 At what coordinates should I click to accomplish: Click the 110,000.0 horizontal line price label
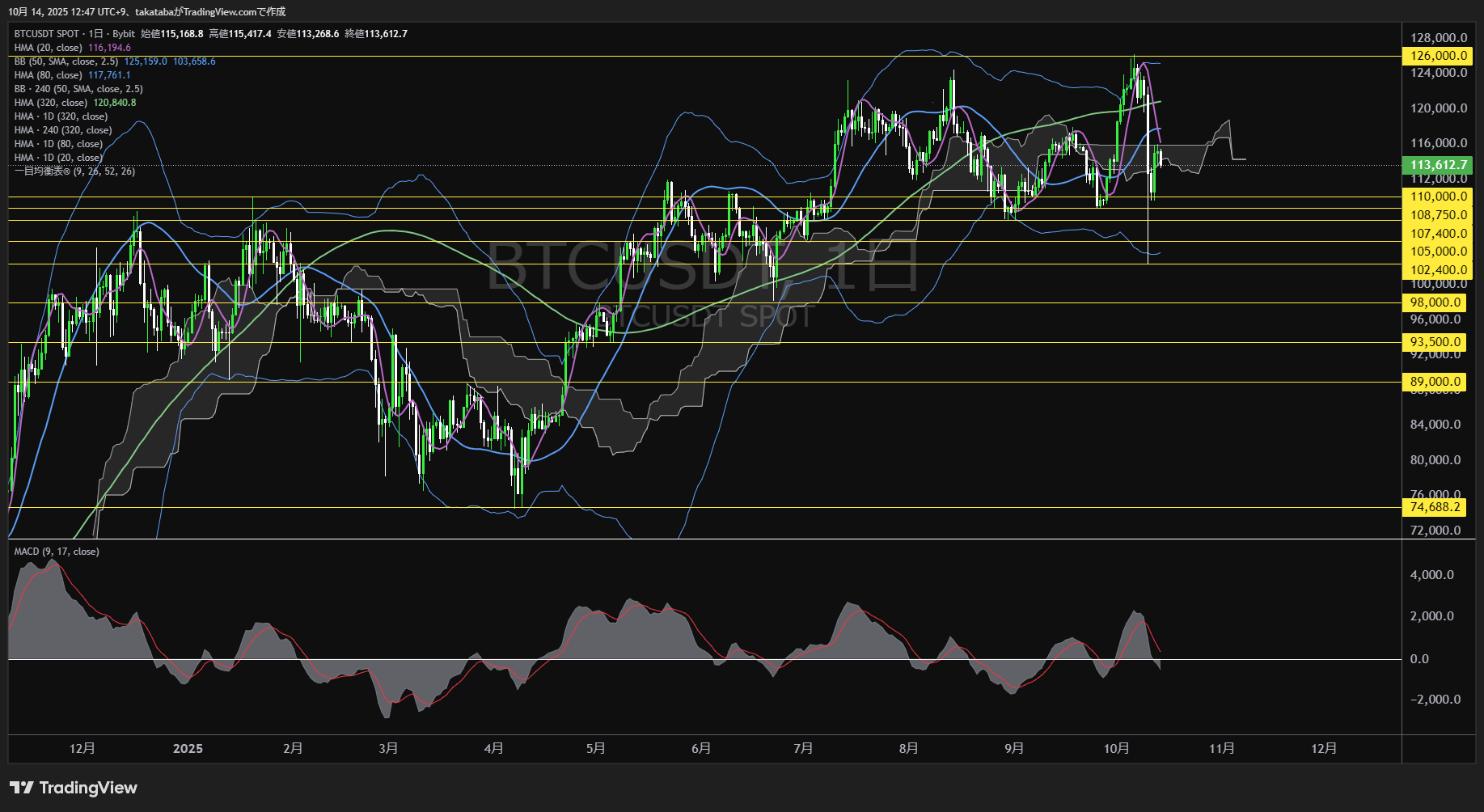[1437, 197]
